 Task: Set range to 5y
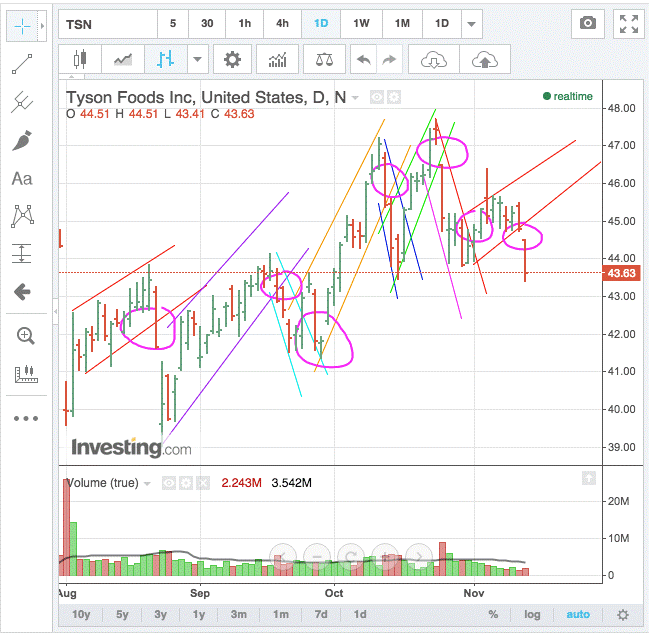tap(122, 615)
